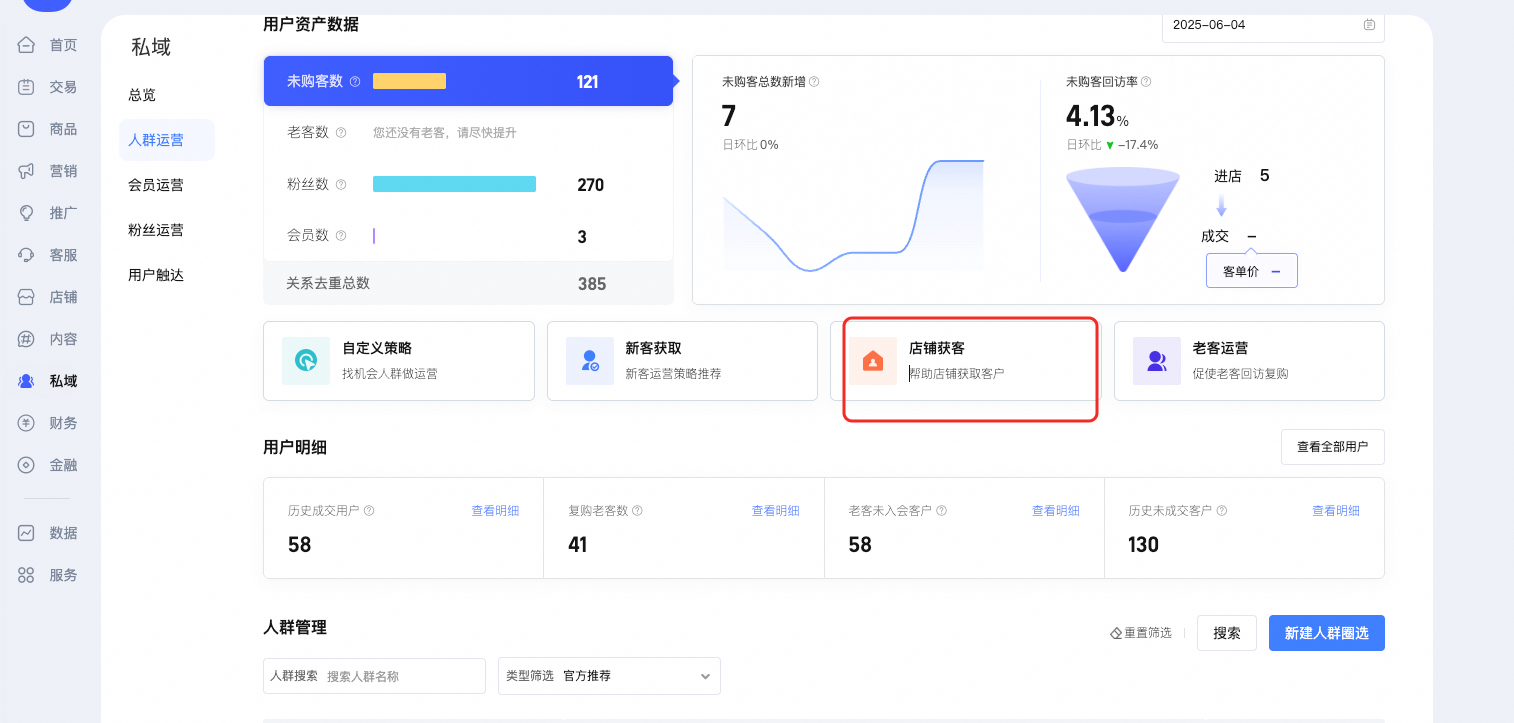1514x723 pixels.
Task: Click help icon next to 未购客总数新增
Action: (814, 82)
